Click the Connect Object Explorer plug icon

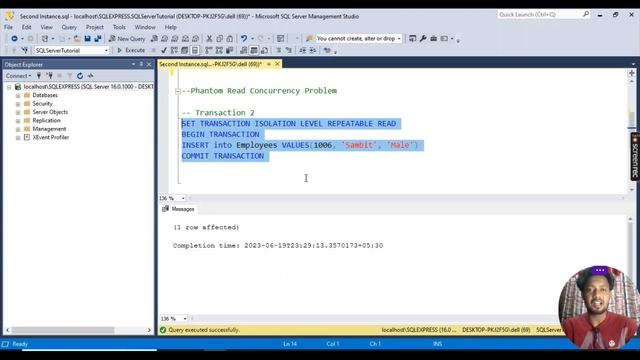tap(39, 76)
